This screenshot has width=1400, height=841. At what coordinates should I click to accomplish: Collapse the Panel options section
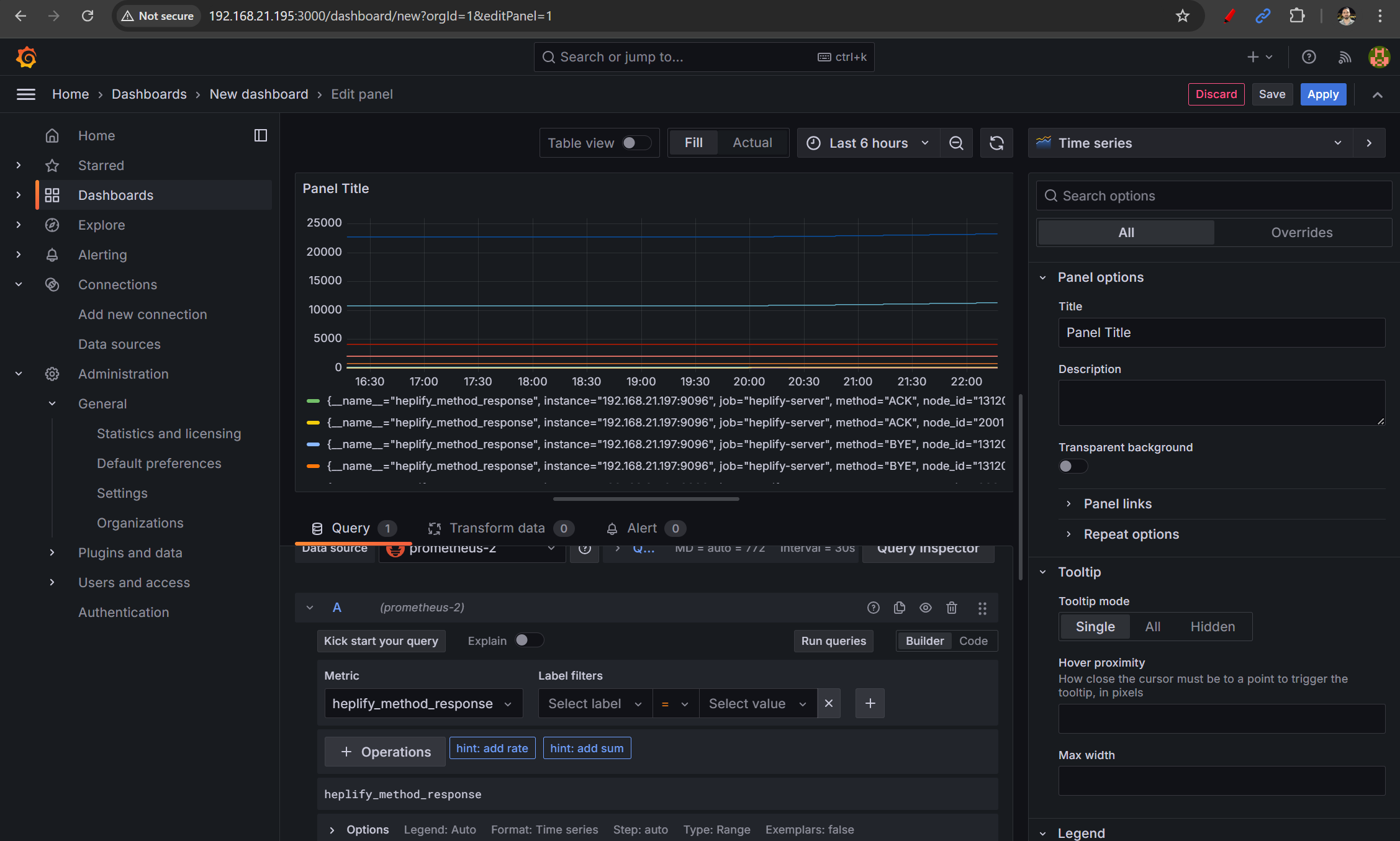1100,277
